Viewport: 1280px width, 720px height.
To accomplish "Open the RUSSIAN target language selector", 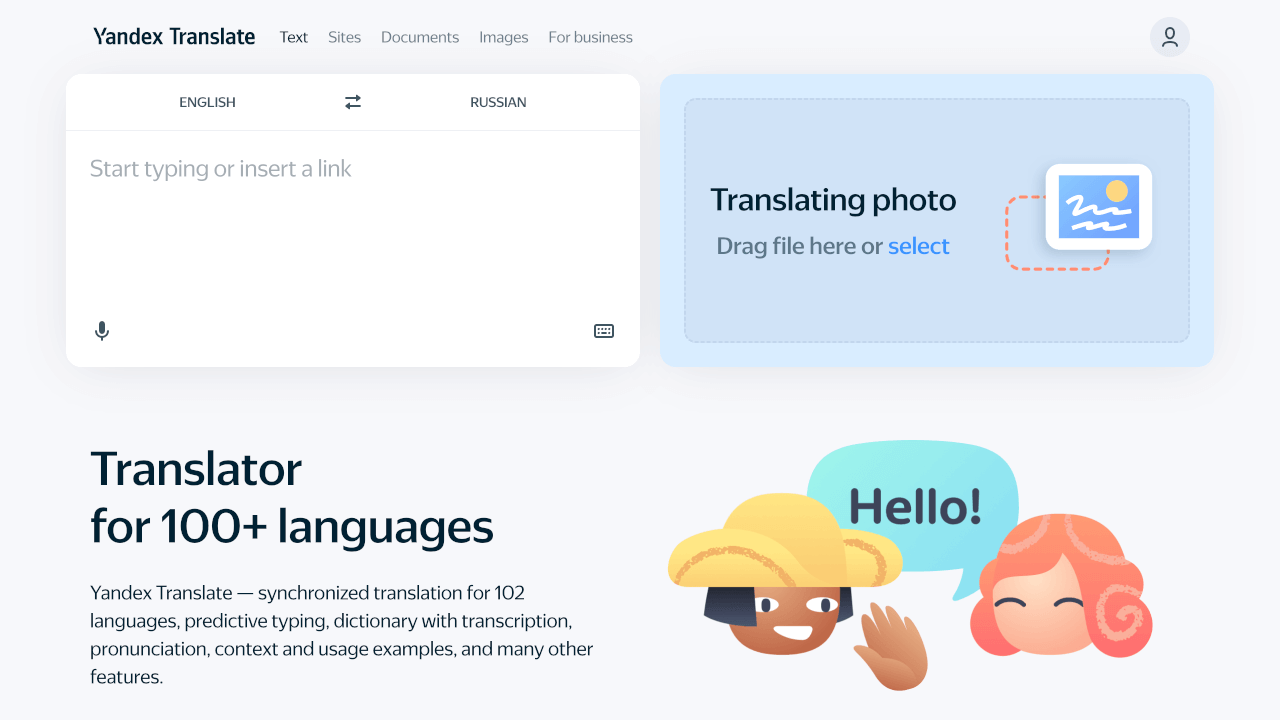I will pos(498,102).
